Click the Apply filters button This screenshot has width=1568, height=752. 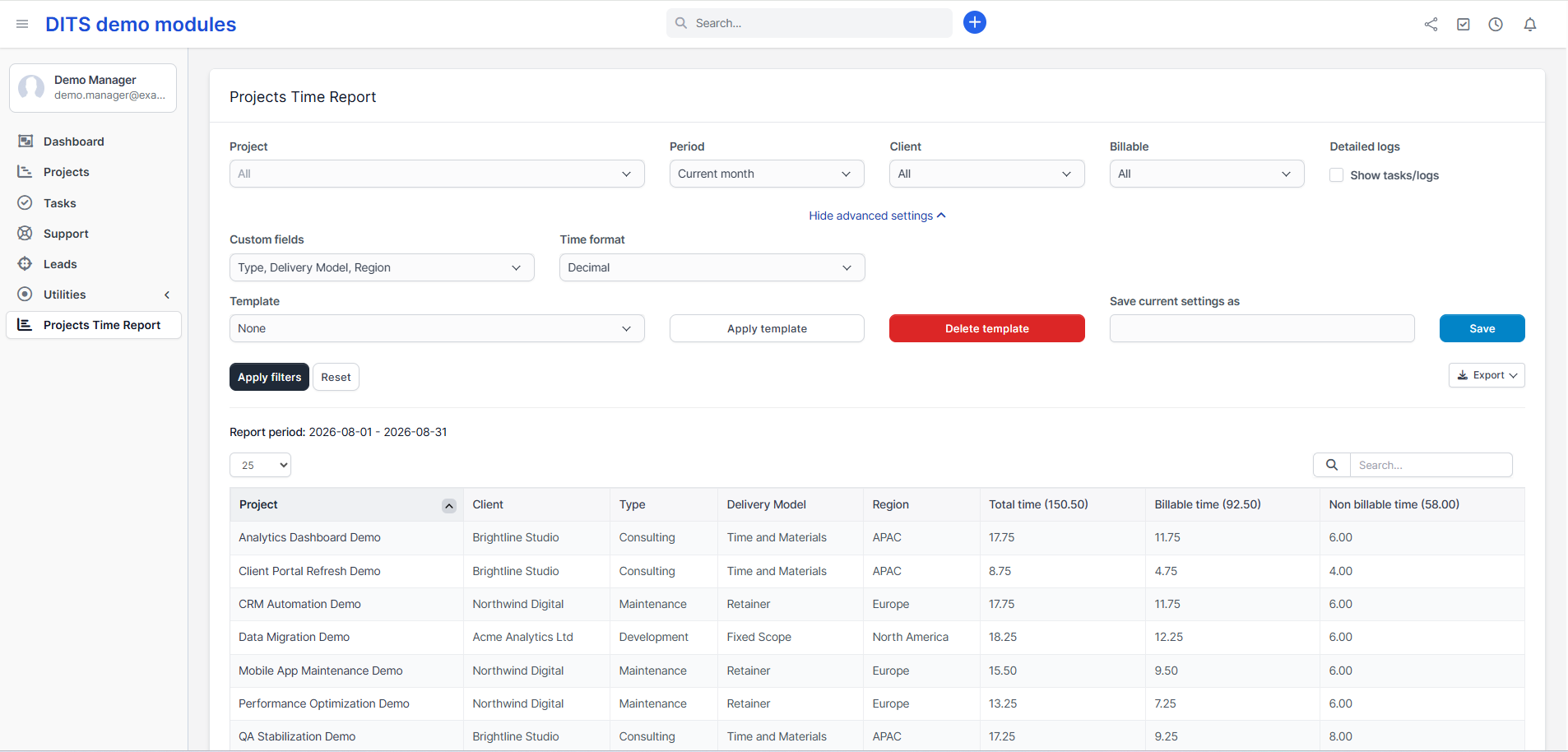tap(269, 377)
